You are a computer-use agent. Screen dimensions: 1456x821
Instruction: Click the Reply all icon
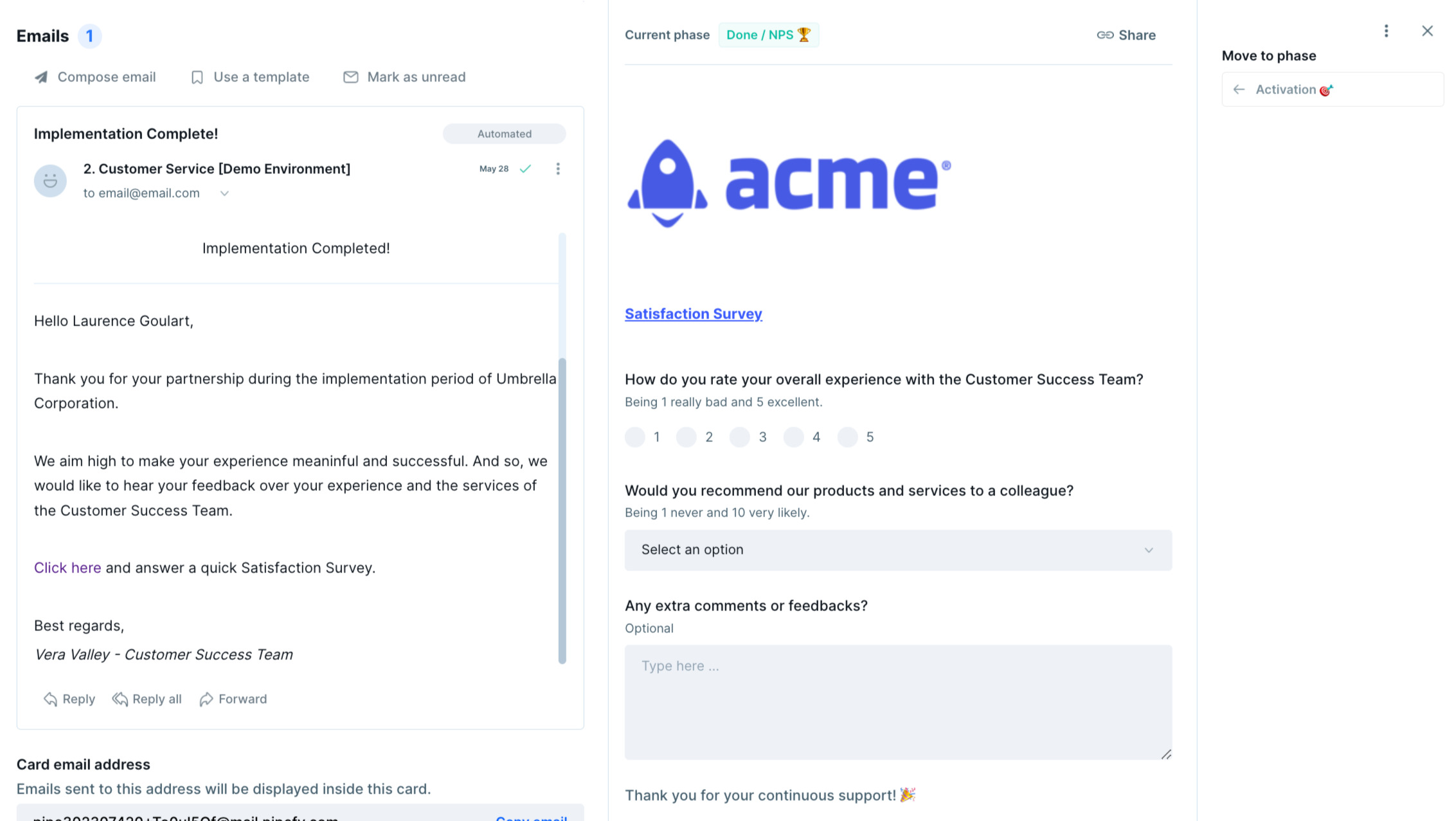point(120,699)
